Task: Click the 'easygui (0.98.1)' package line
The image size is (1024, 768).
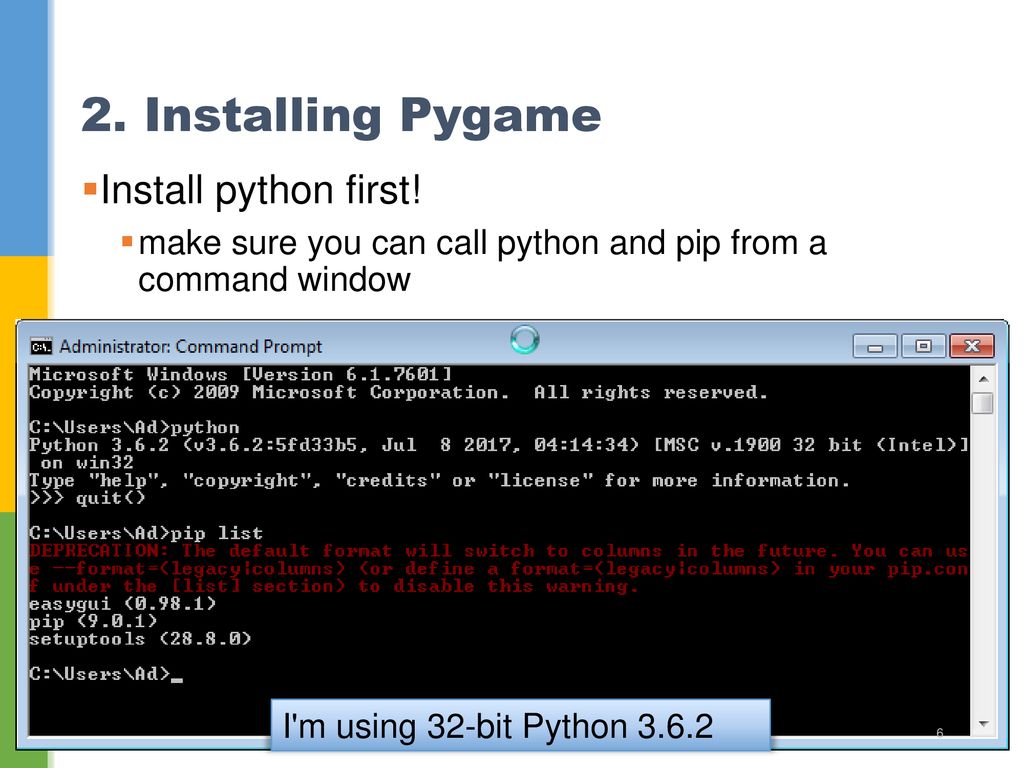Action: click(123, 604)
